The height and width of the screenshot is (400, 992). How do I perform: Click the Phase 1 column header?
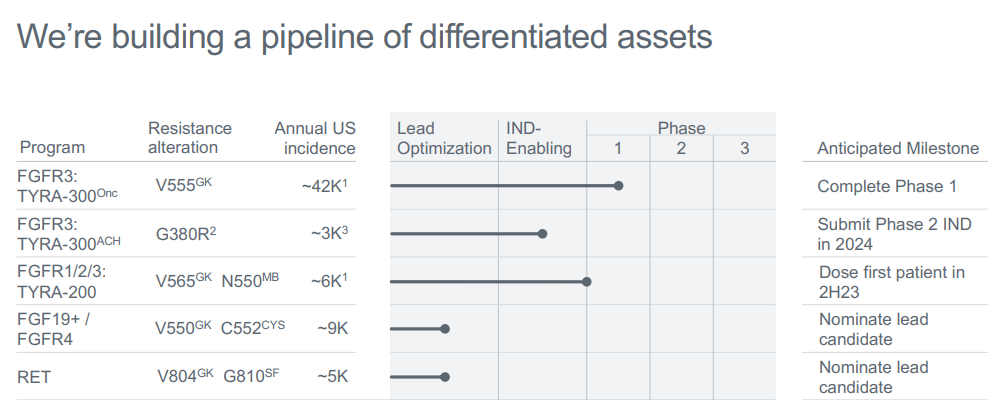coord(618,149)
